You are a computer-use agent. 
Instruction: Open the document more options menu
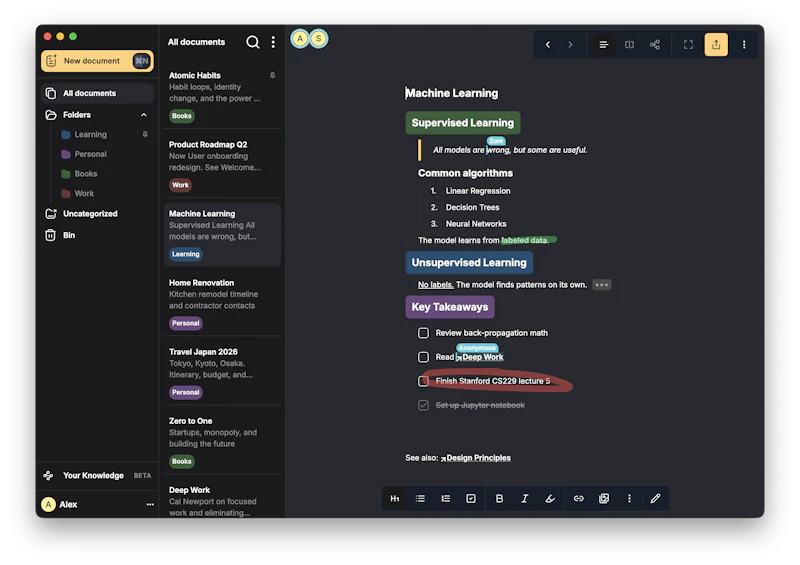coord(744,45)
